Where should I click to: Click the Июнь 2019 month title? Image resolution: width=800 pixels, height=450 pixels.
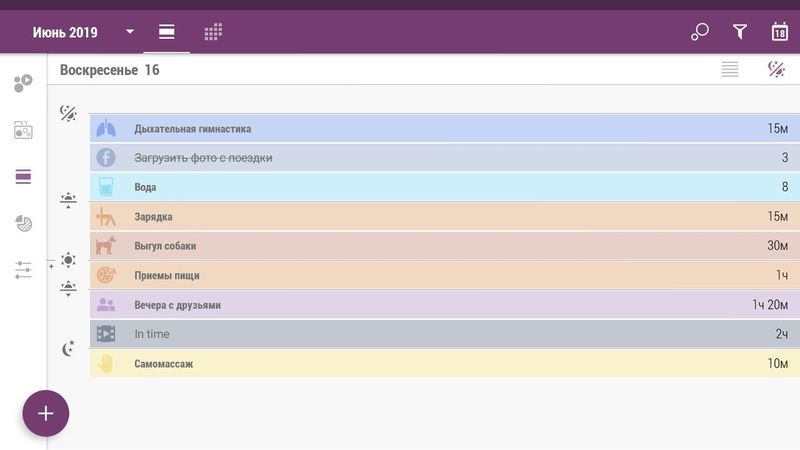[x=65, y=32]
